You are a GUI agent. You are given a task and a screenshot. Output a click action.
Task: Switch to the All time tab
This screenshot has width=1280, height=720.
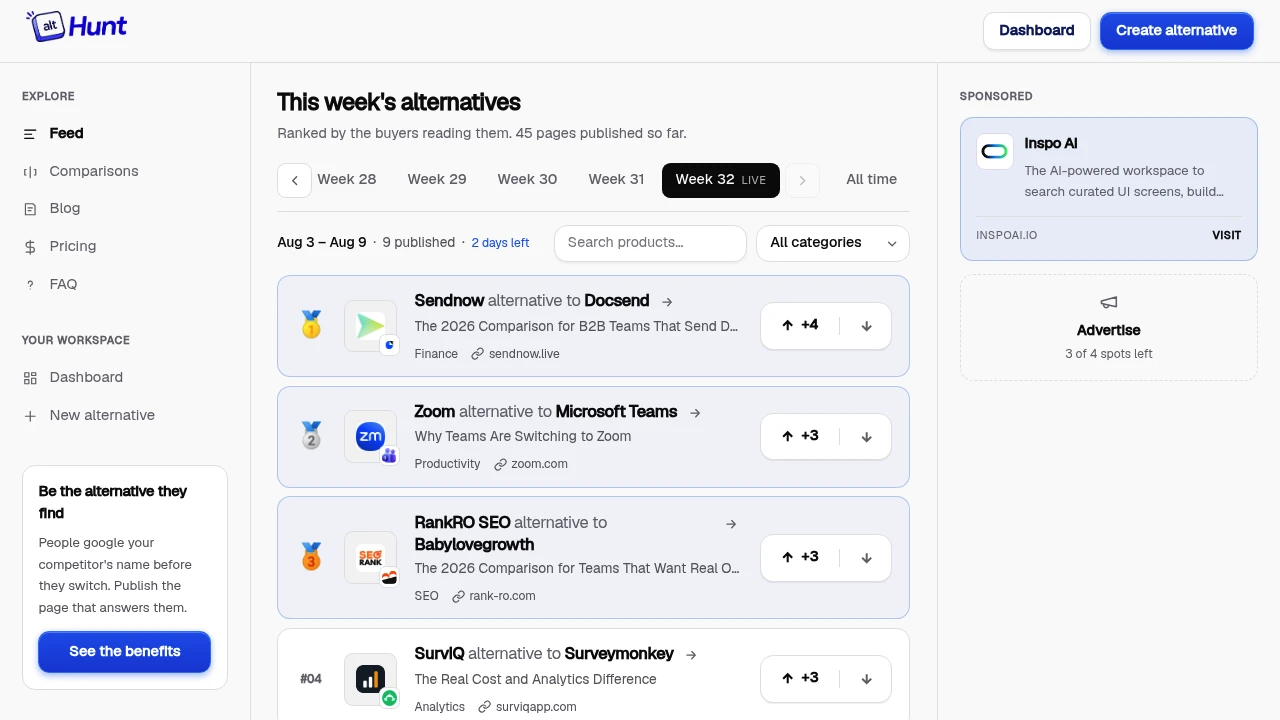coord(871,180)
